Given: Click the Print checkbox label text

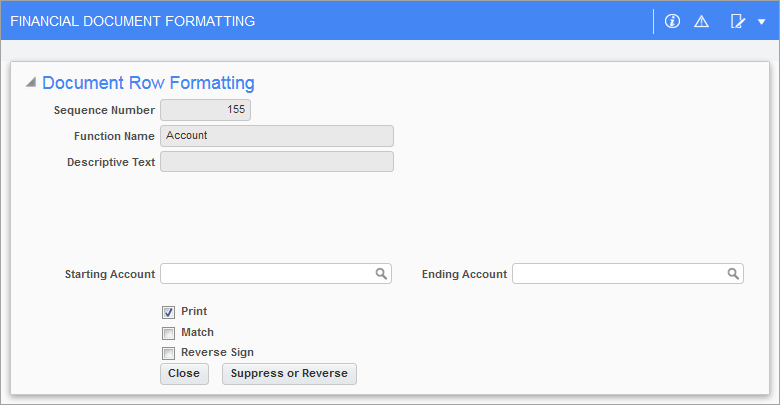Looking at the screenshot, I should 194,311.
